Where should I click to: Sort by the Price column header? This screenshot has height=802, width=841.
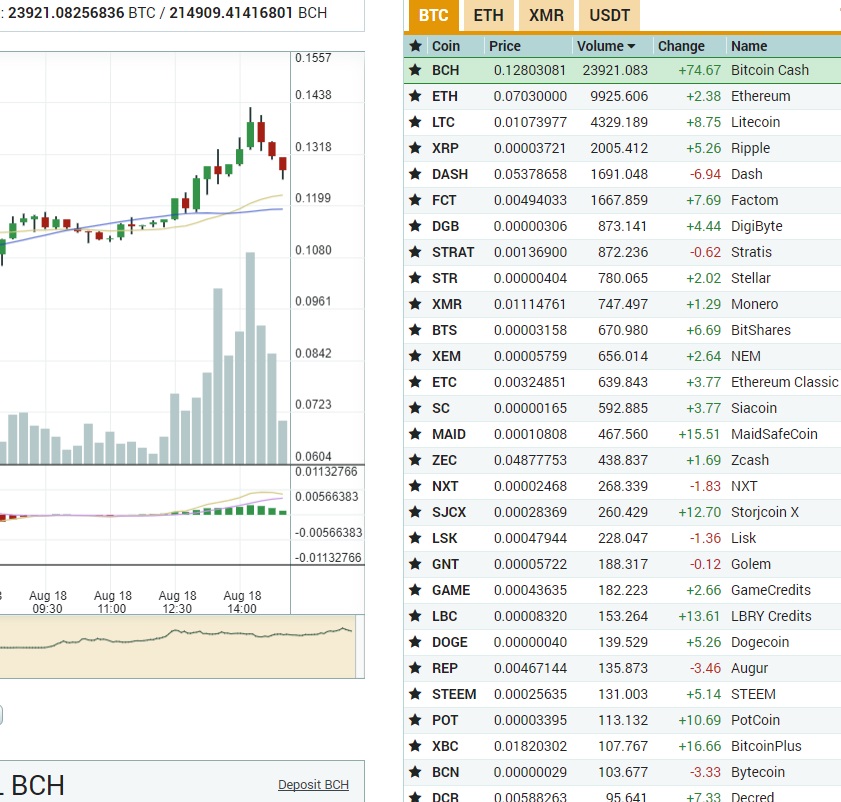504,46
